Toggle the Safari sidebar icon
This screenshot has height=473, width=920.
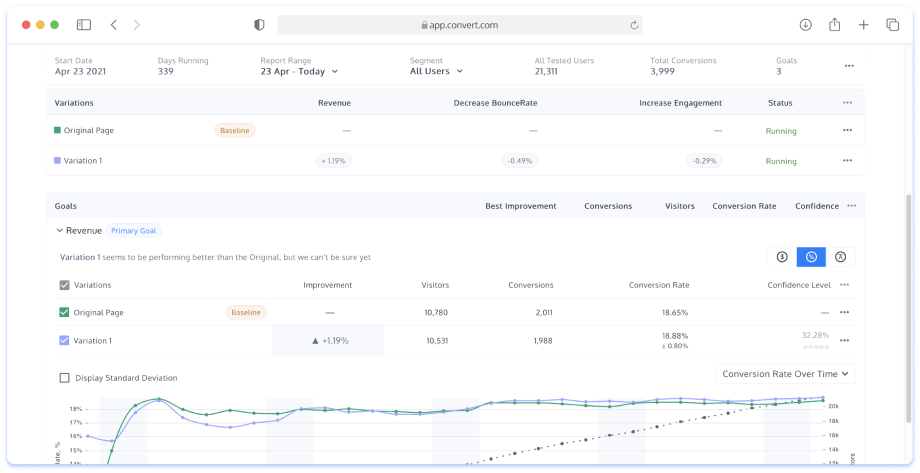click(x=84, y=25)
